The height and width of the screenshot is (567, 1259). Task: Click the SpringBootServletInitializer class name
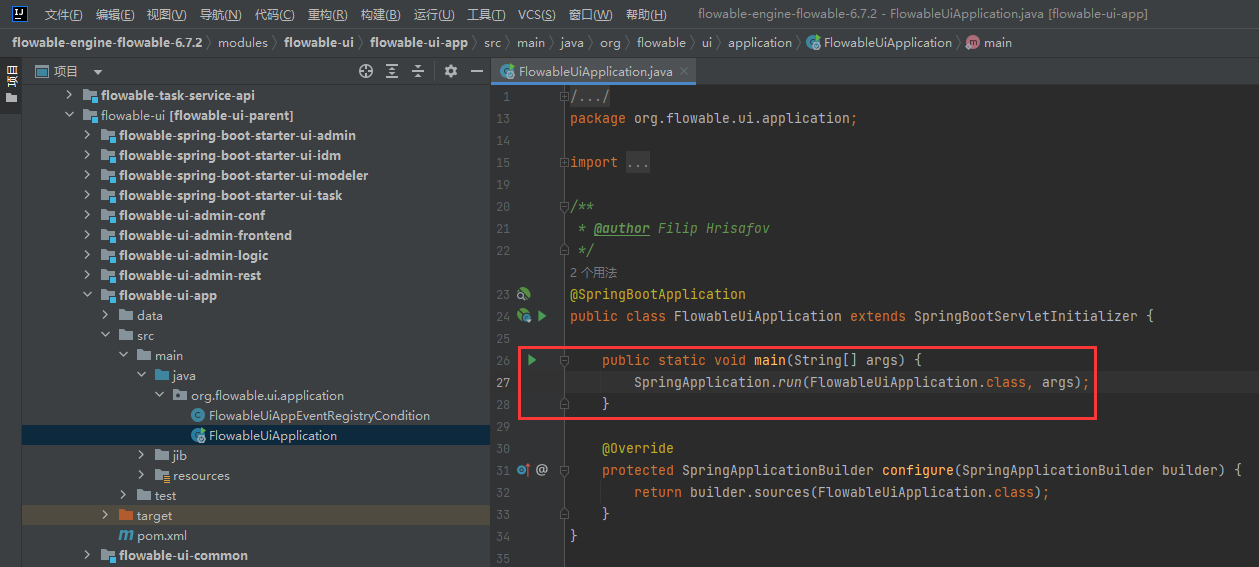pyautogui.click(x=1025, y=316)
